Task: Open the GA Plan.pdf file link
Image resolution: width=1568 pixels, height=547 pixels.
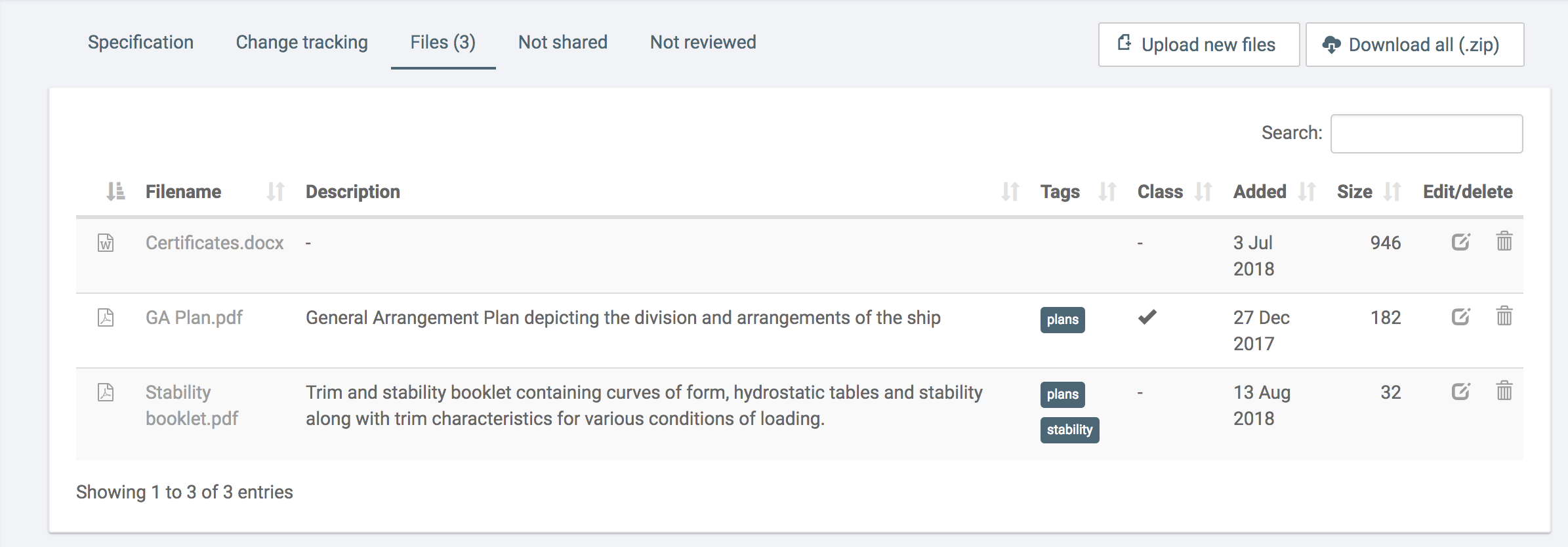Action: tap(194, 317)
